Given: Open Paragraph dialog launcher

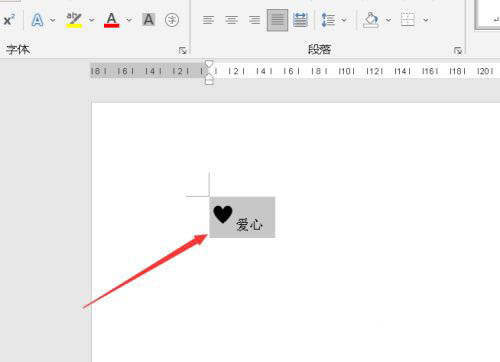Looking at the screenshot, I should 458,50.
